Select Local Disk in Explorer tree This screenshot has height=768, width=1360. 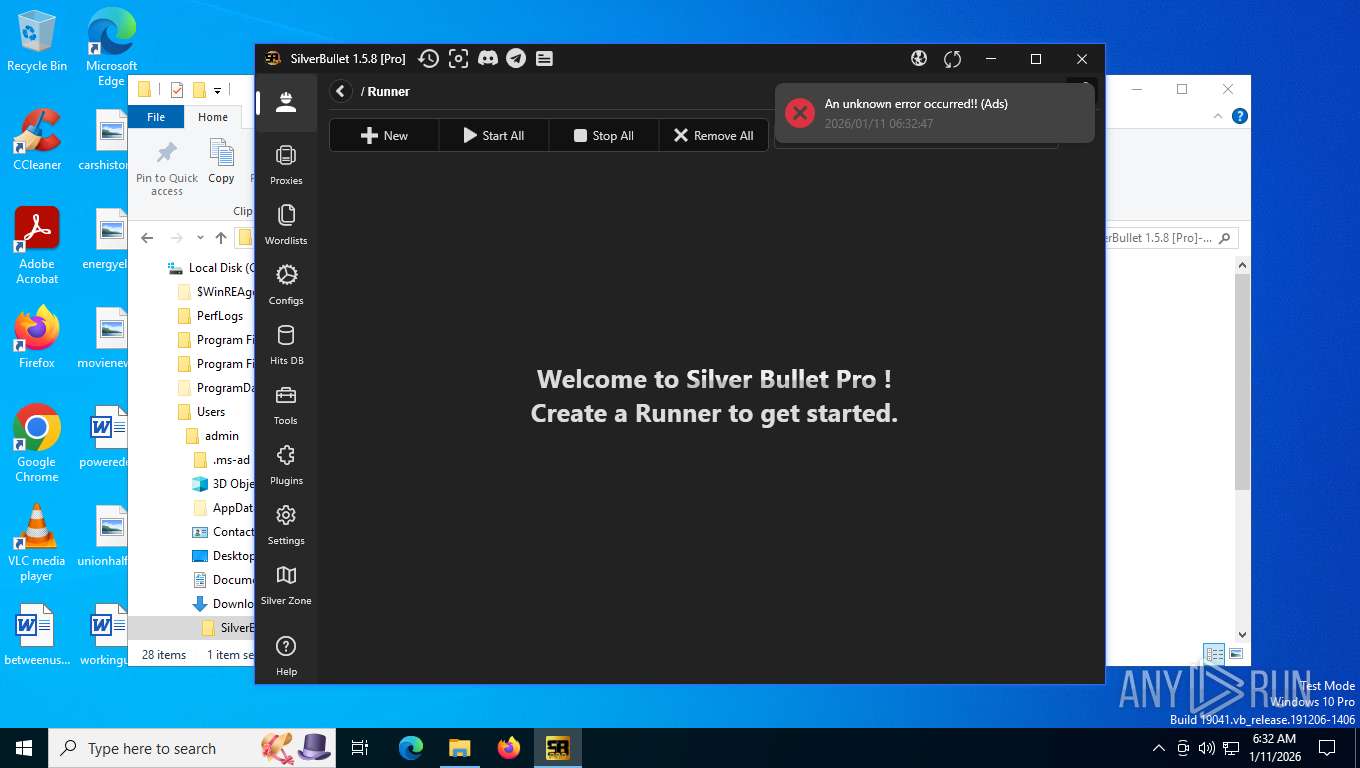click(211, 268)
